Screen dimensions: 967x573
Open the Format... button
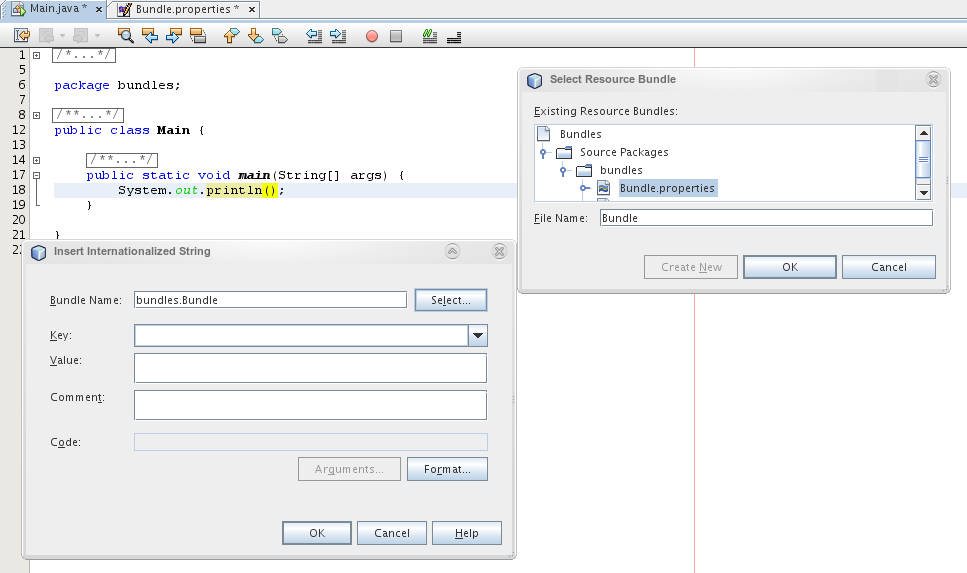coord(447,469)
